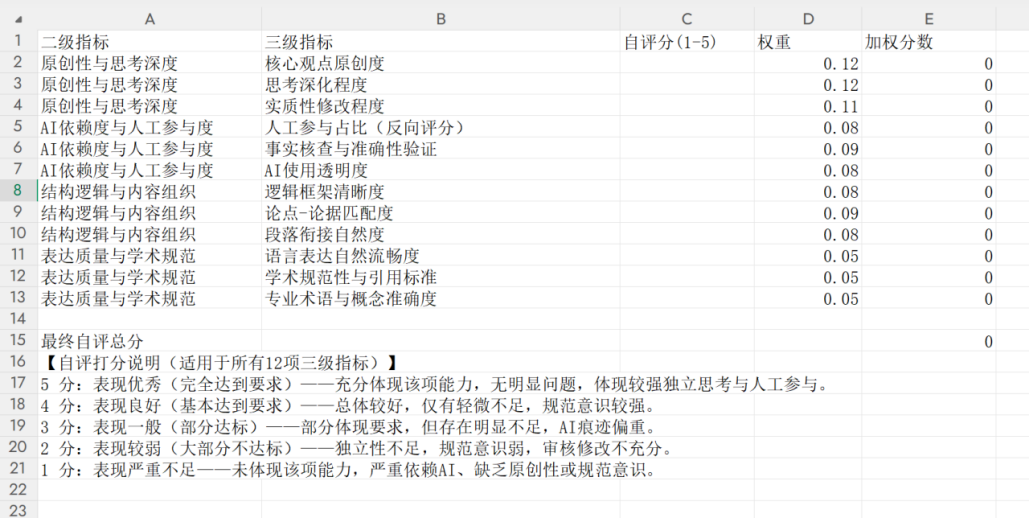The height and width of the screenshot is (519, 1030).
Task: Click the cell '最终自评总分'
Action: tap(150, 342)
